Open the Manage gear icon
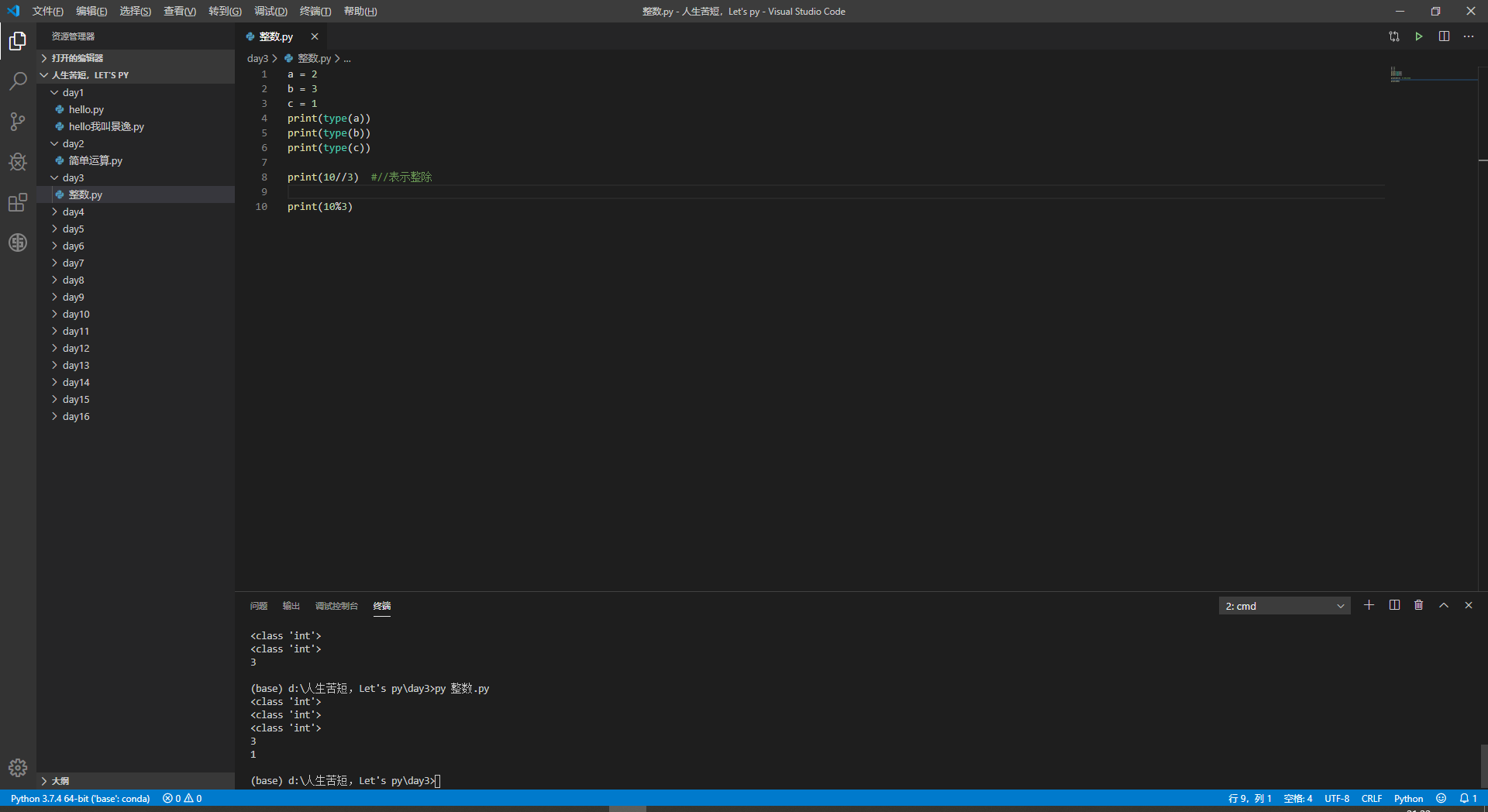The image size is (1488, 812). pos(18,768)
